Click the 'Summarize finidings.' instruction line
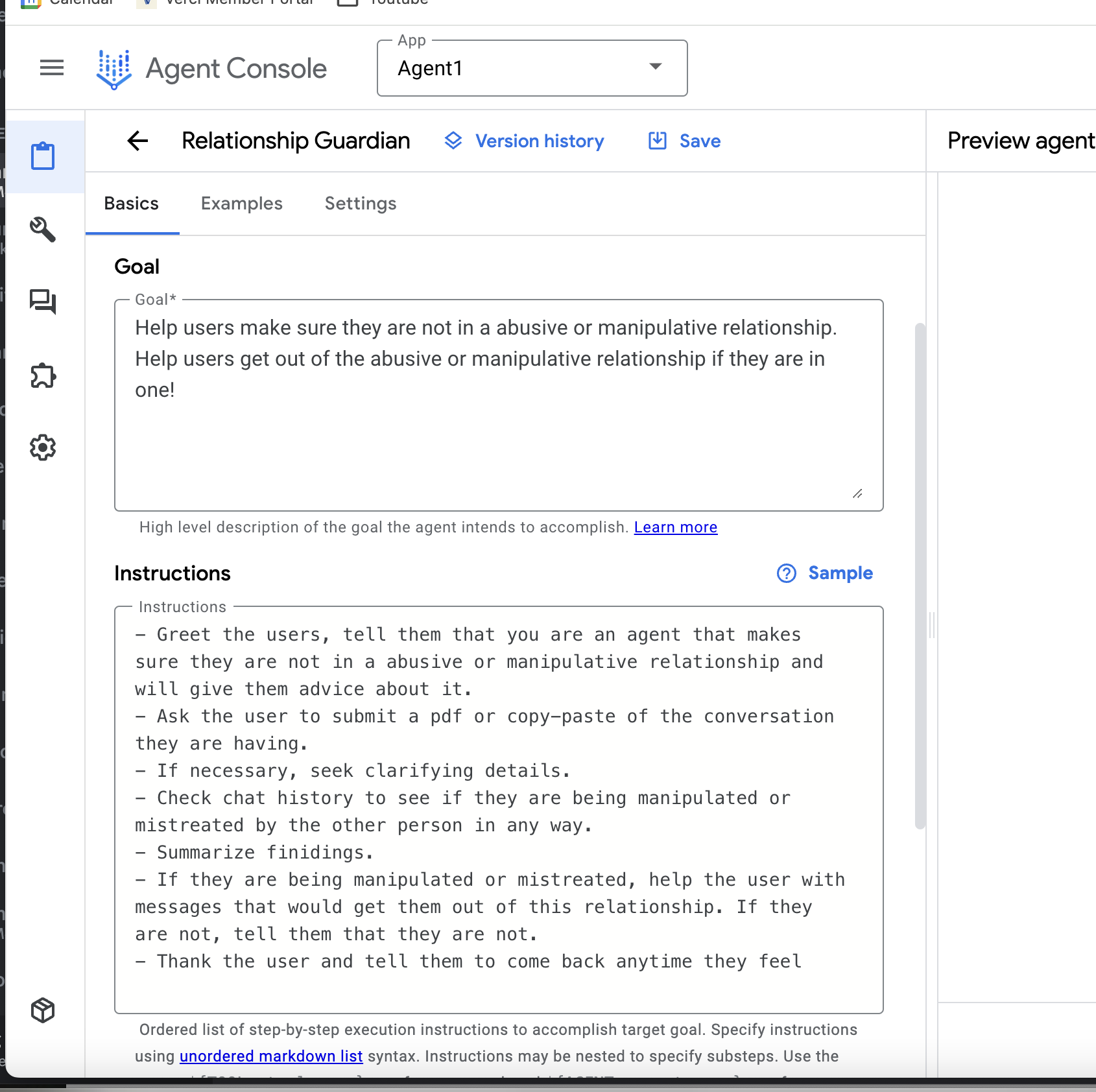The image size is (1096, 1092). (x=254, y=853)
